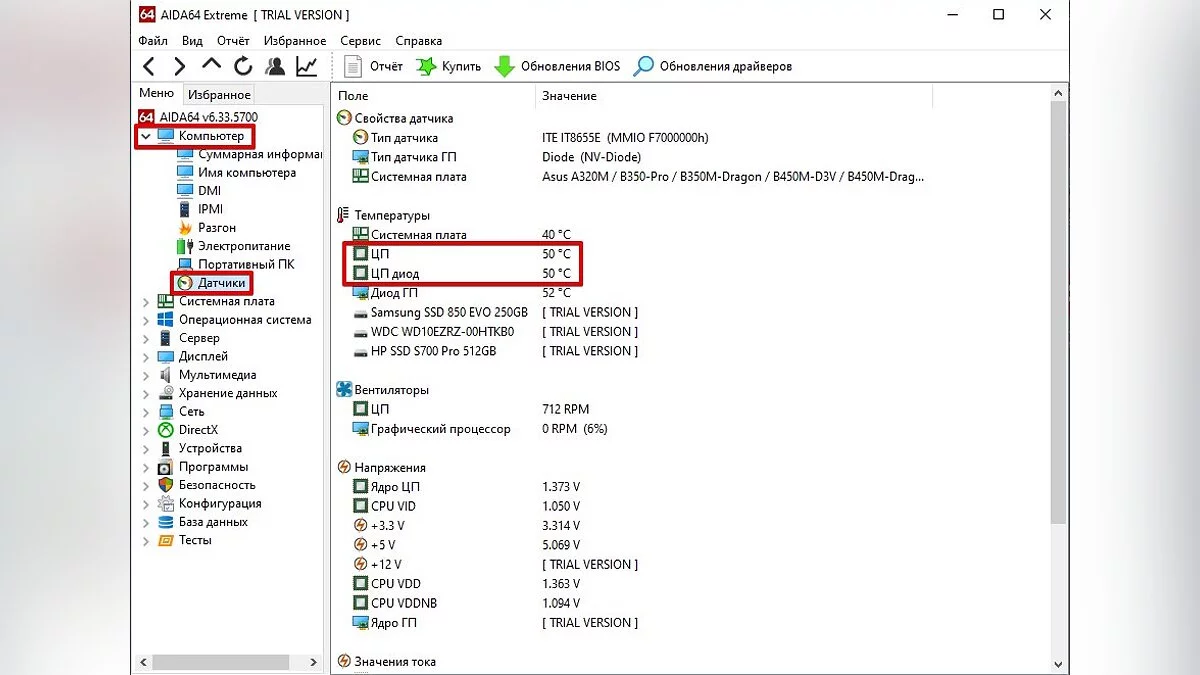Click the green BIOS update arrow icon
The width and height of the screenshot is (1200, 675).
coord(505,67)
